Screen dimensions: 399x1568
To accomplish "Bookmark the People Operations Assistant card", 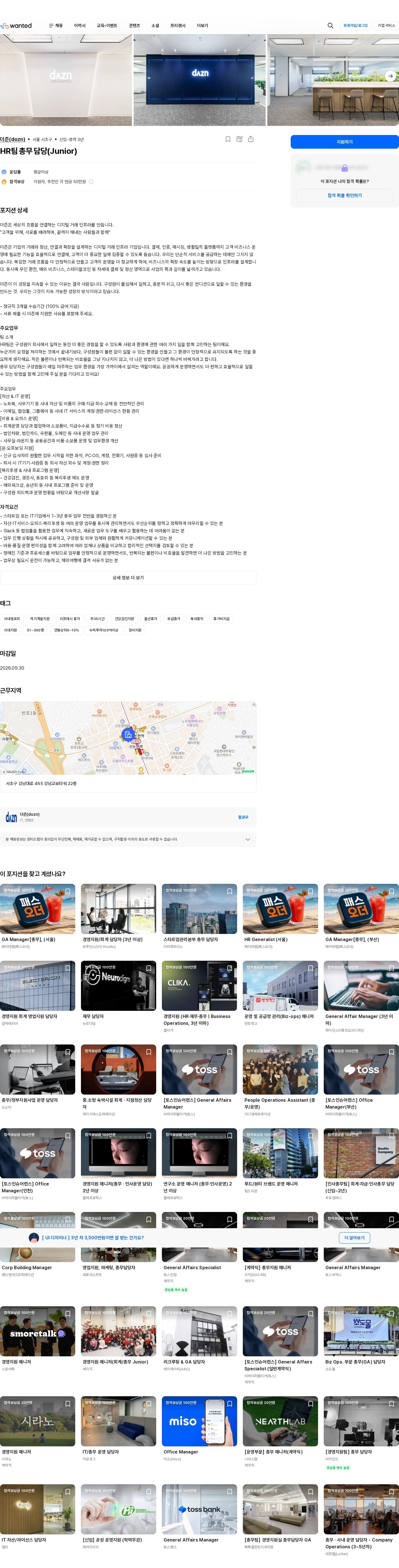I will point(311,1052).
